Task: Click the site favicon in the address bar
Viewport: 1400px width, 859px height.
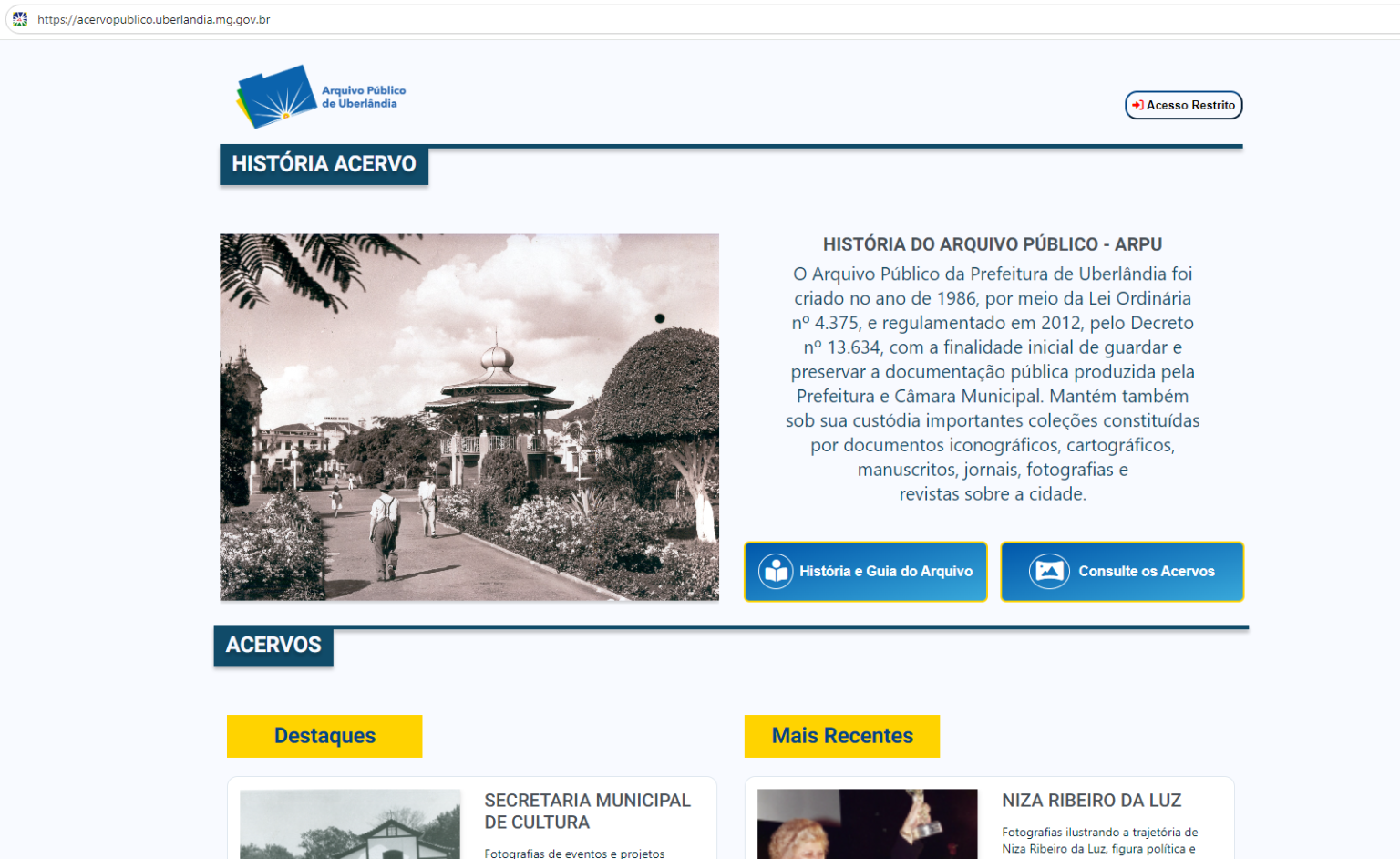Action: pos(20,19)
